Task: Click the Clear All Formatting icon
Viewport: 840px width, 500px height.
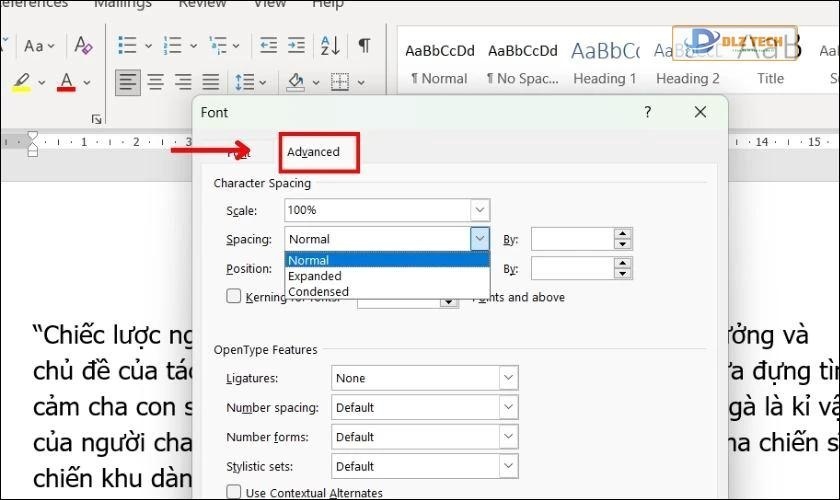Action: pos(83,46)
